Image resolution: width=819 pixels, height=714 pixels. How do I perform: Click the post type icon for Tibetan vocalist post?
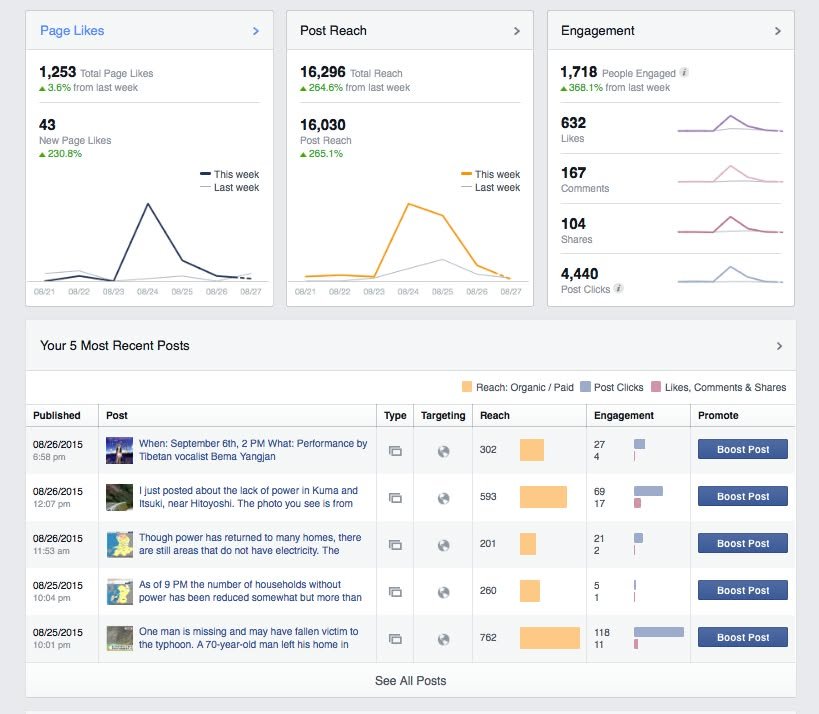pyautogui.click(x=395, y=451)
